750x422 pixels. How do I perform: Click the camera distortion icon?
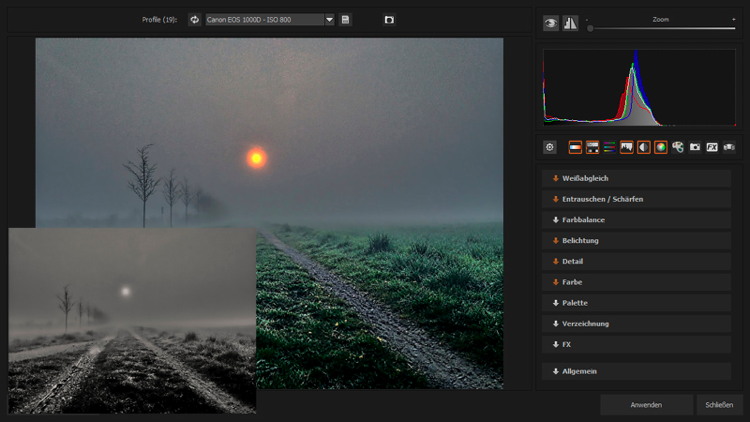point(695,147)
